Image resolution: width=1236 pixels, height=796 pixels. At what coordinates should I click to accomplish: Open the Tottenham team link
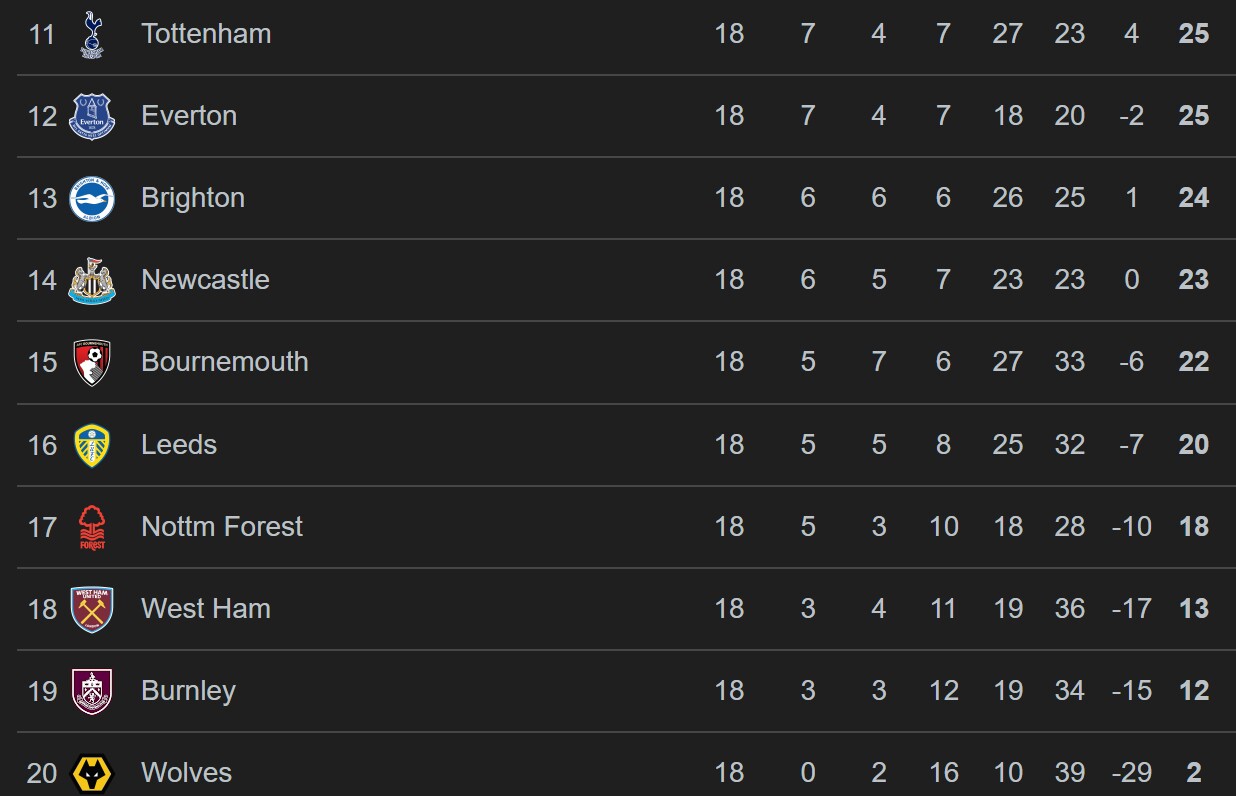click(206, 34)
